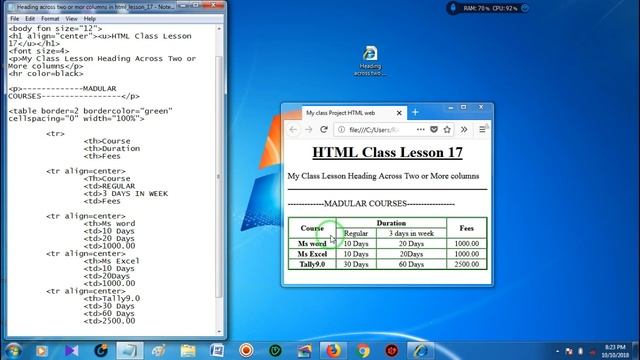Open Visual Studio from the taskbar

71,351
